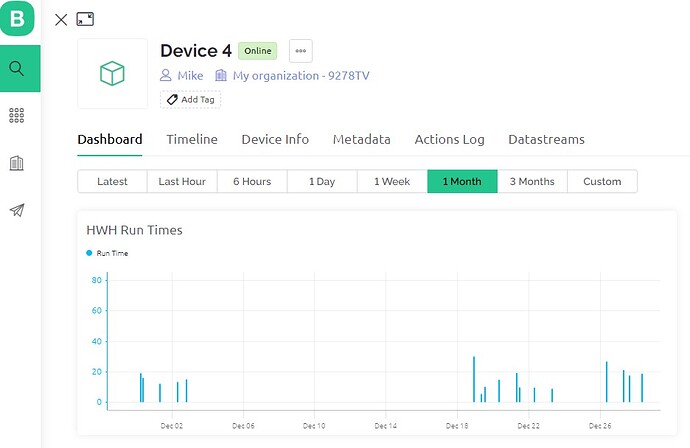This screenshot has height=448, width=690.
Task: Click the Device 4 title
Action: [x=196, y=51]
